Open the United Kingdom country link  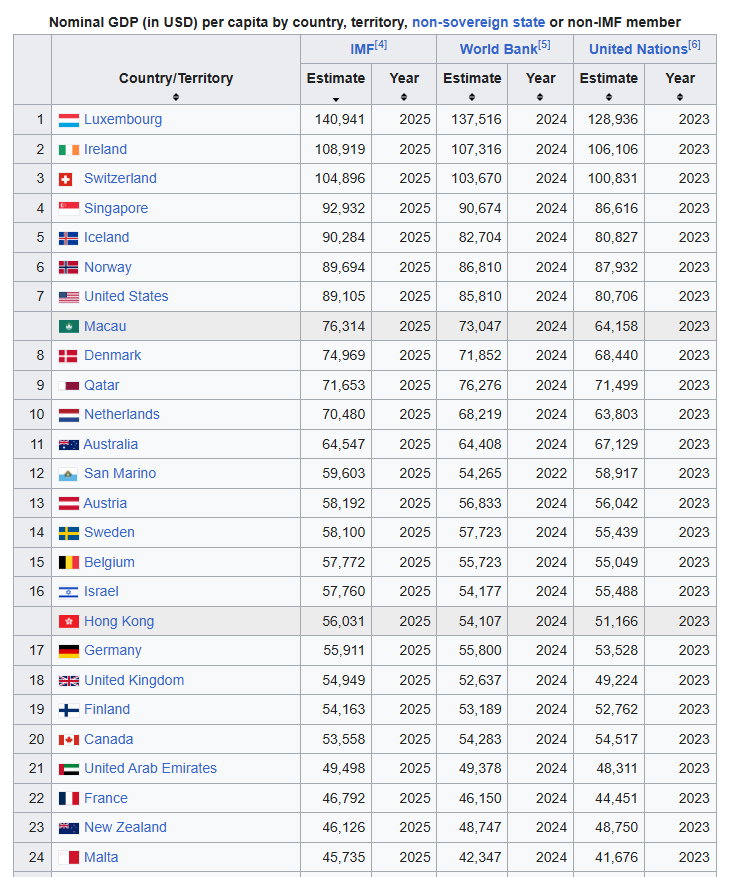(134, 681)
